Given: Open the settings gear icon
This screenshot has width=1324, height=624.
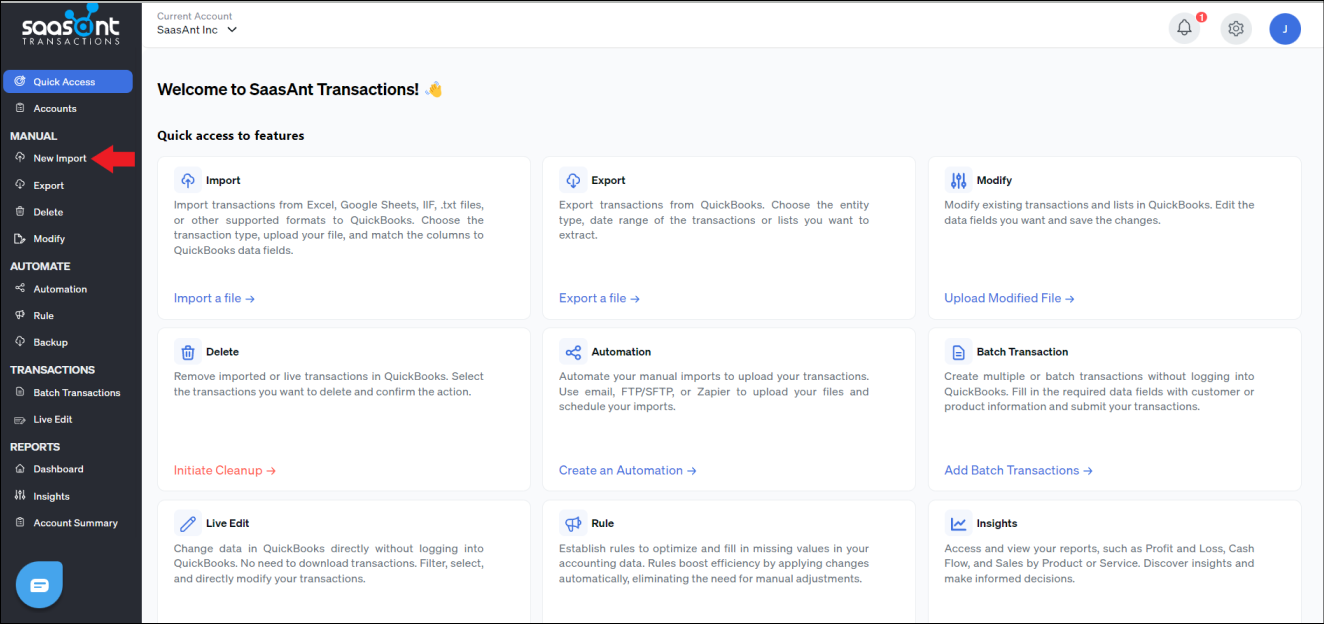Looking at the screenshot, I should pos(1236,29).
